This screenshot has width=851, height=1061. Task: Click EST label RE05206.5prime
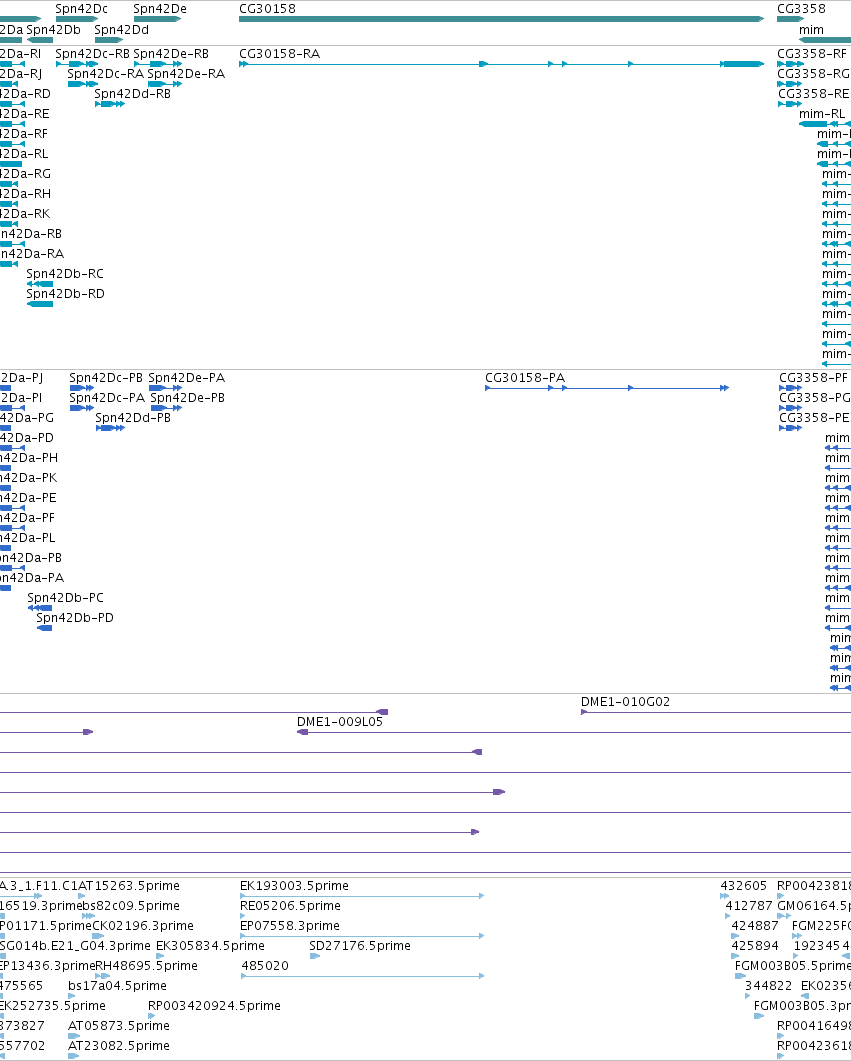point(290,906)
